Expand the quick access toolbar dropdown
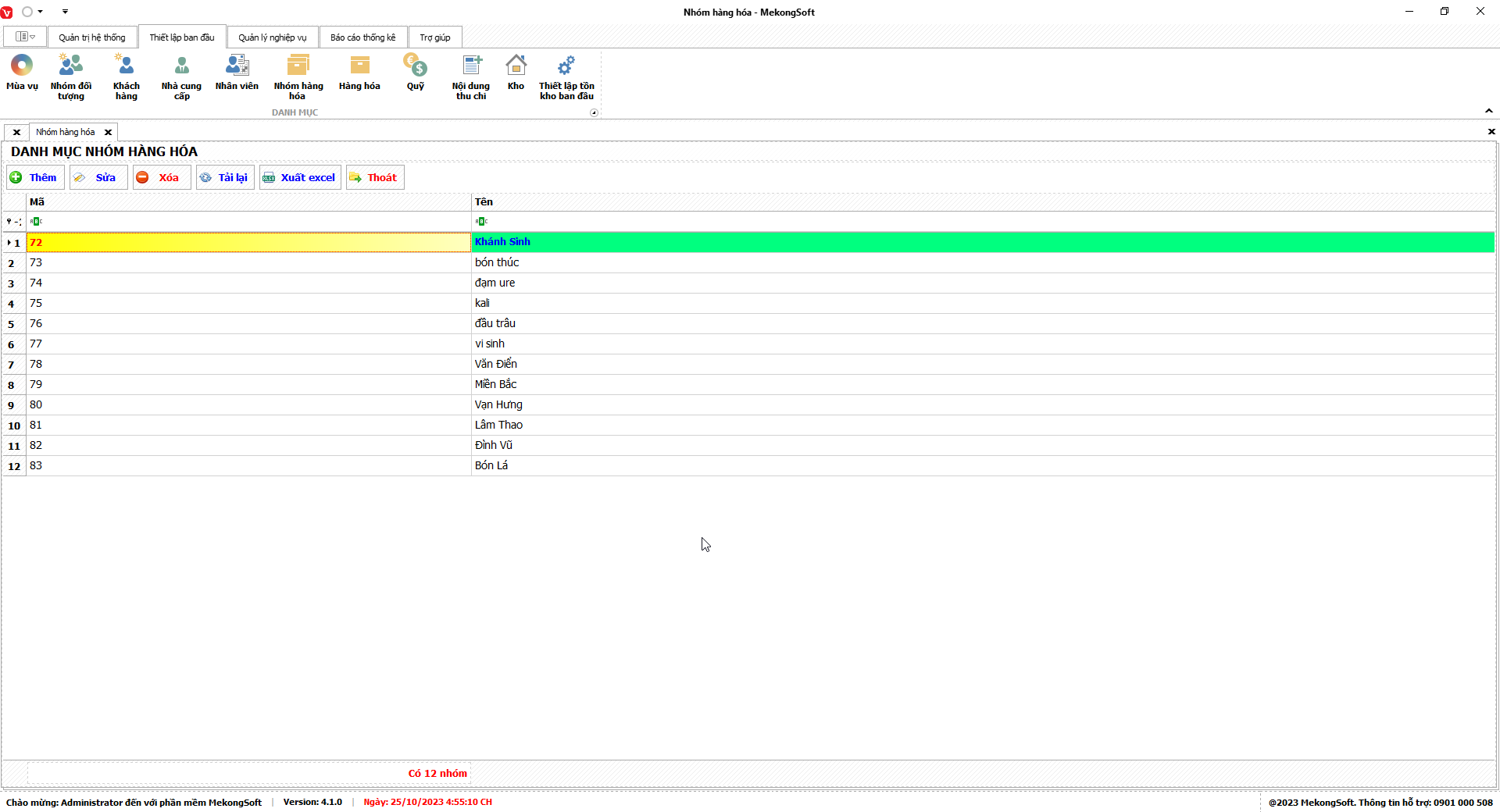The width and height of the screenshot is (1500, 812). click(x=65, y=12)
